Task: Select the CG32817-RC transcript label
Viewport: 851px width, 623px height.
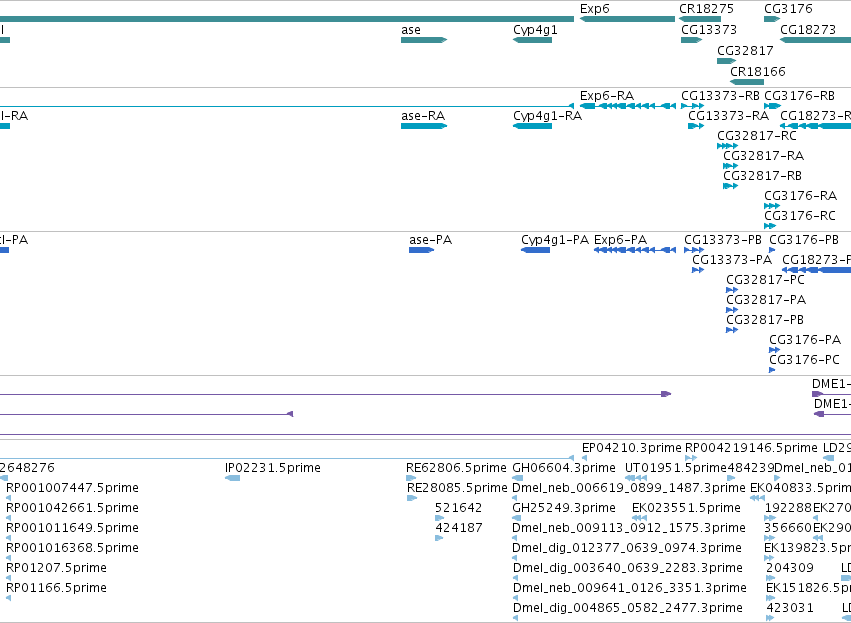Action: point(757,136)
